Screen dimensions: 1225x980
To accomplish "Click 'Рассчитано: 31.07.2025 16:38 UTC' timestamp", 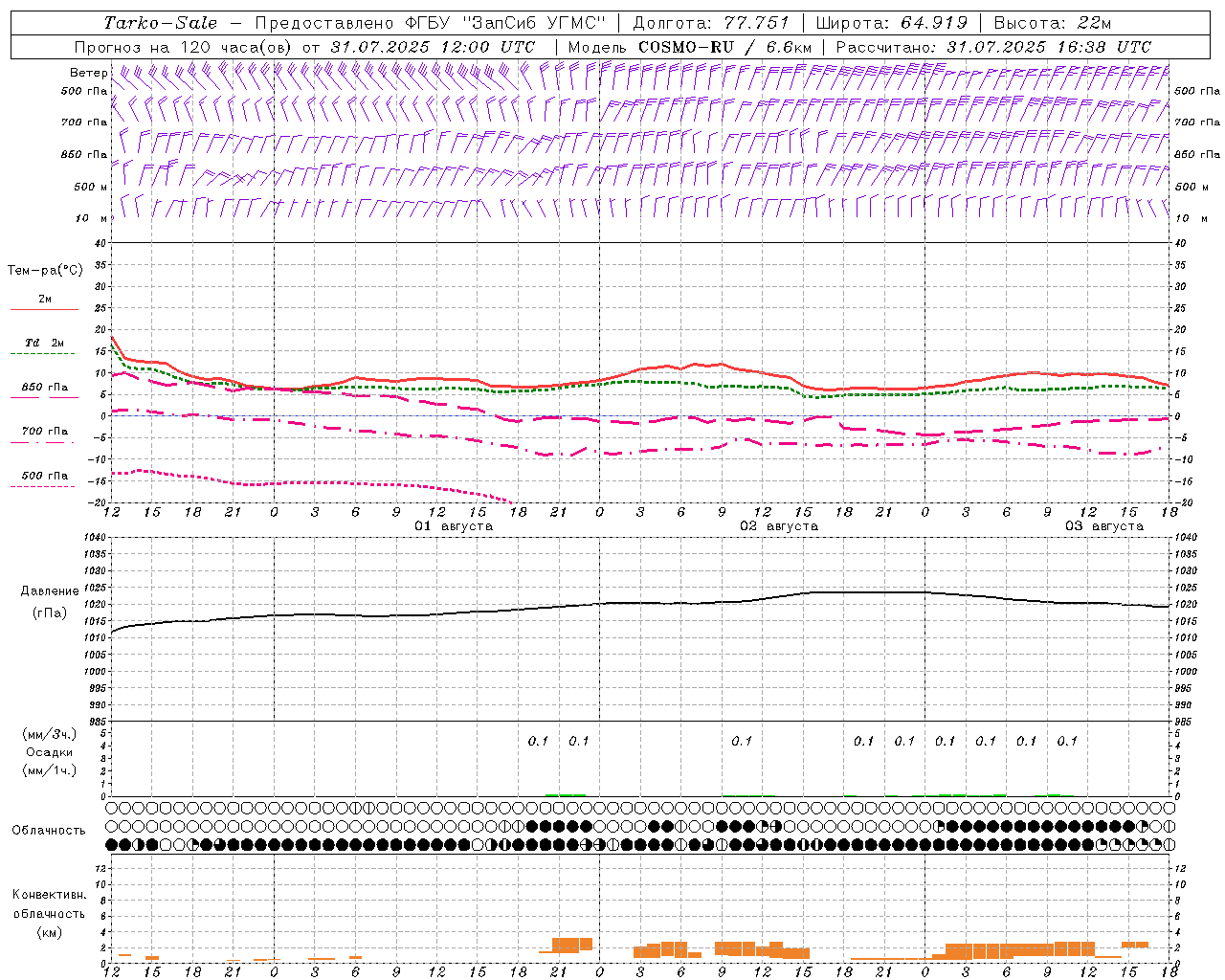I will click(x=993, y=47).
